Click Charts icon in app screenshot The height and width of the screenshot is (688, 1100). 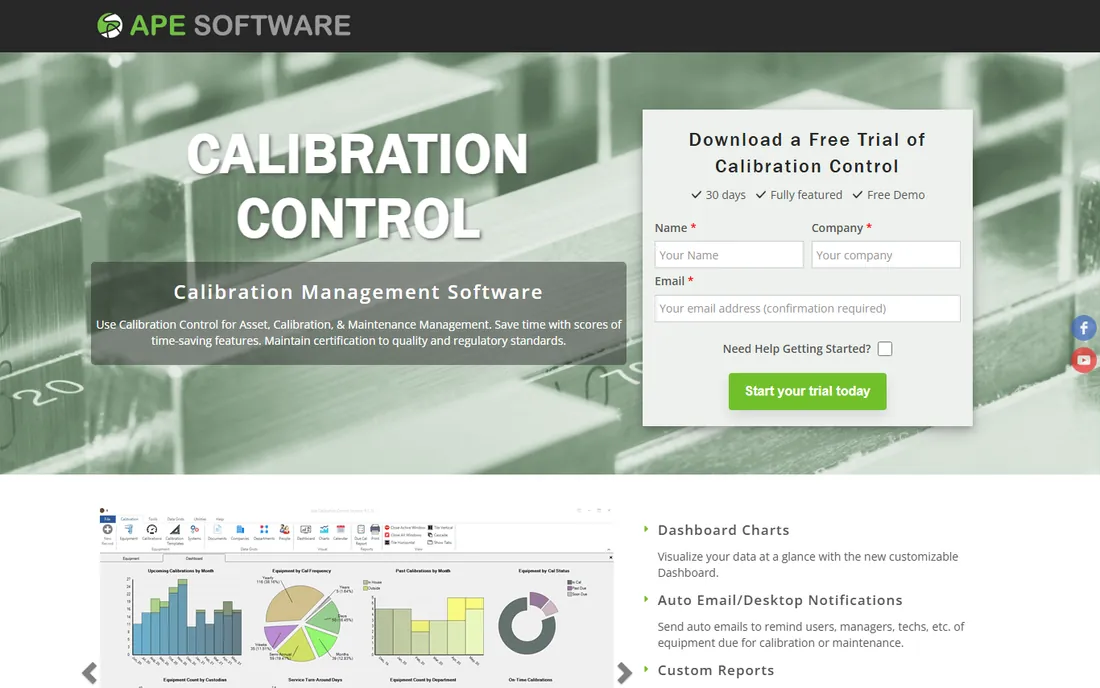click(324, 532)
